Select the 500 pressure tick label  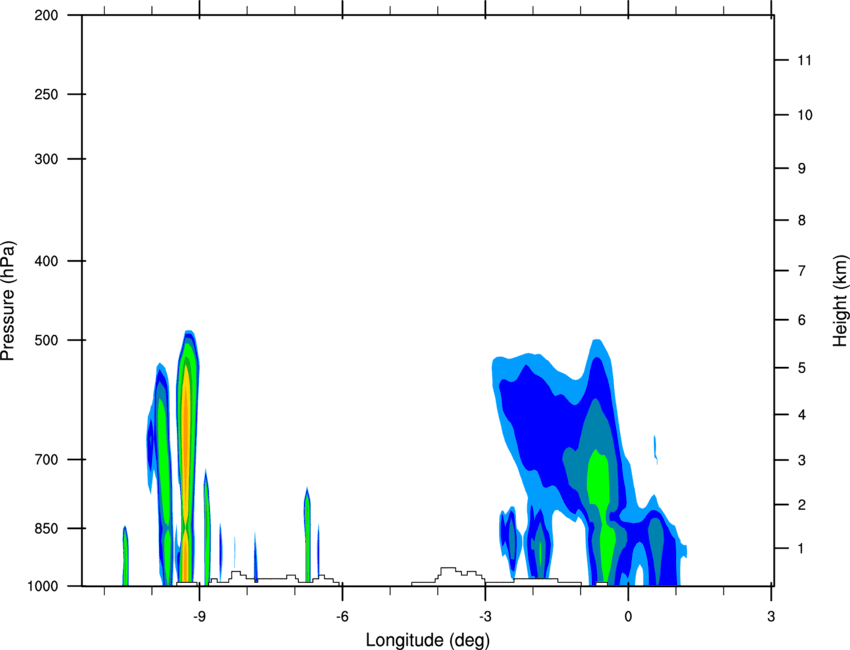pos(46,340)
